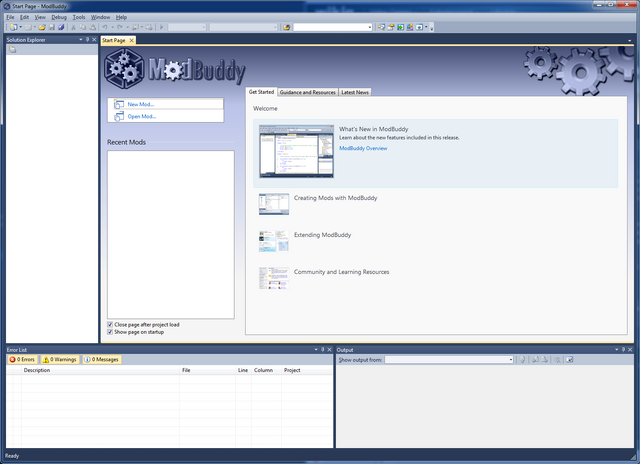This screenshot has height=464, width=640.
Task: Click the Paste icon in toolbar
Action: coord(93,27)
